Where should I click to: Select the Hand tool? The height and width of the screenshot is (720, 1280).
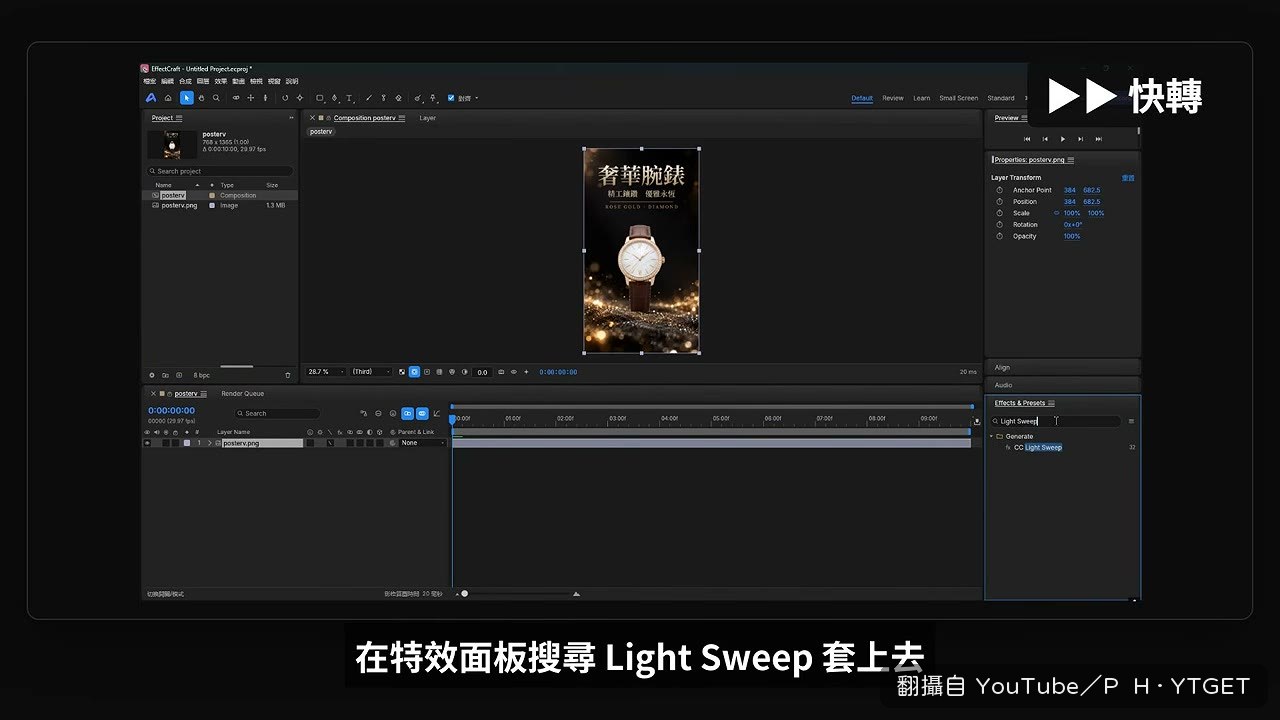coord(201,98)
